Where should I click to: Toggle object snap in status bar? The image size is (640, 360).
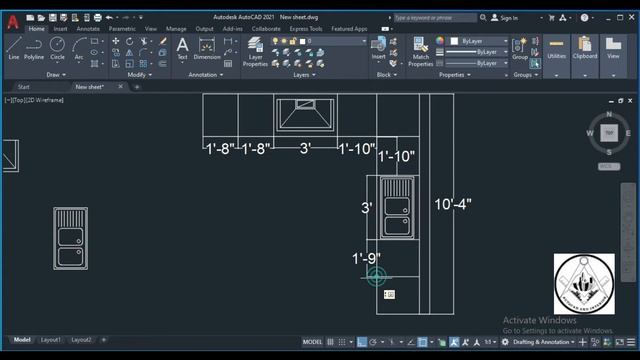pos(422,342)
